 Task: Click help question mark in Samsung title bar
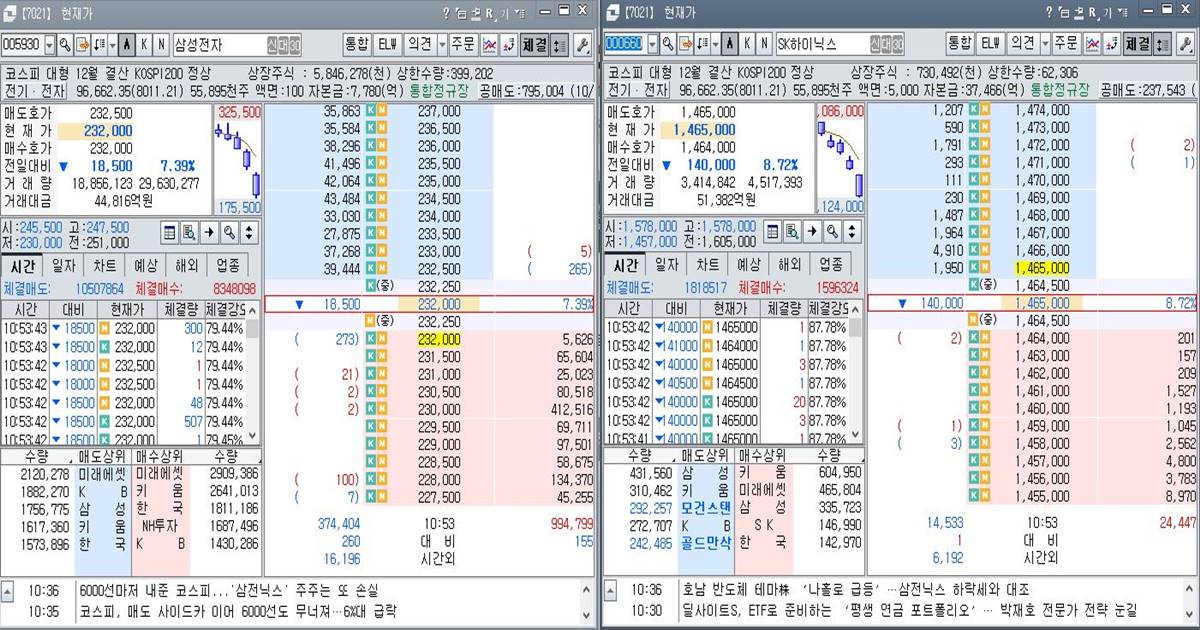446,11
